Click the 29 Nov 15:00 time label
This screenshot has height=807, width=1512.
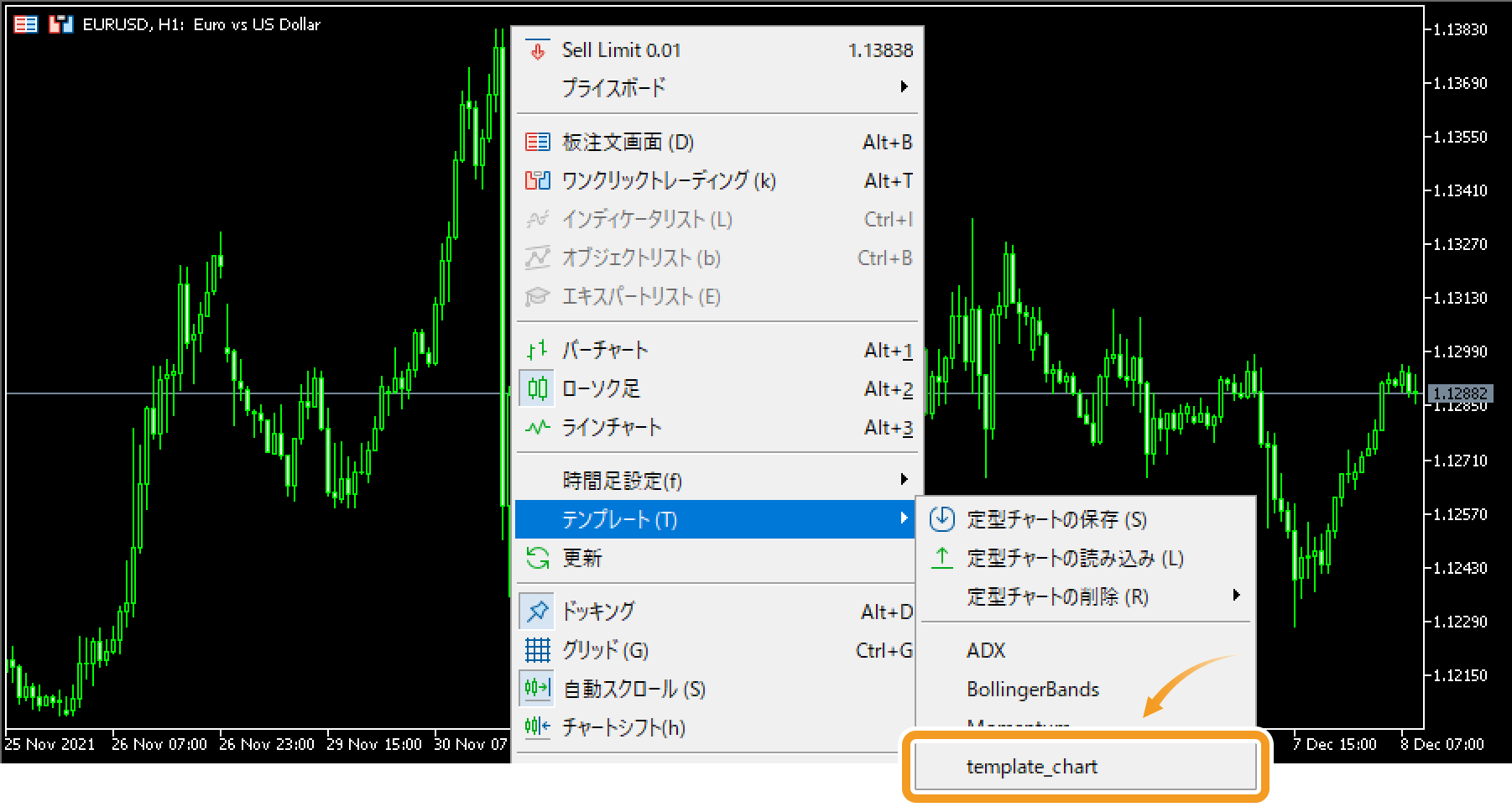point(374,744)
